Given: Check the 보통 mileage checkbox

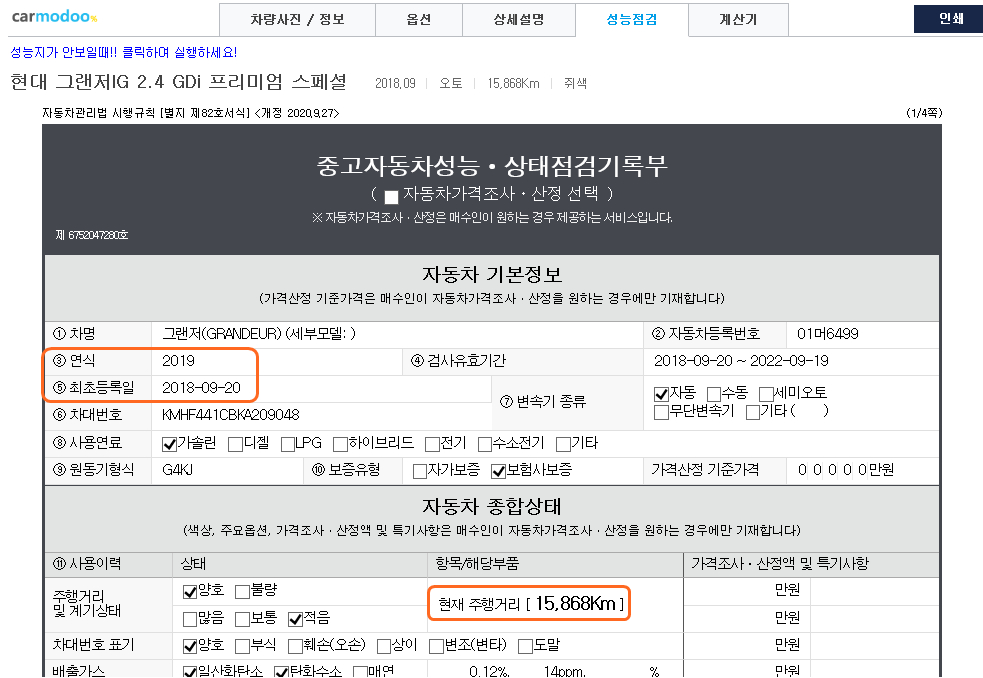Looking at the screenshot, I should coord(242,620).
